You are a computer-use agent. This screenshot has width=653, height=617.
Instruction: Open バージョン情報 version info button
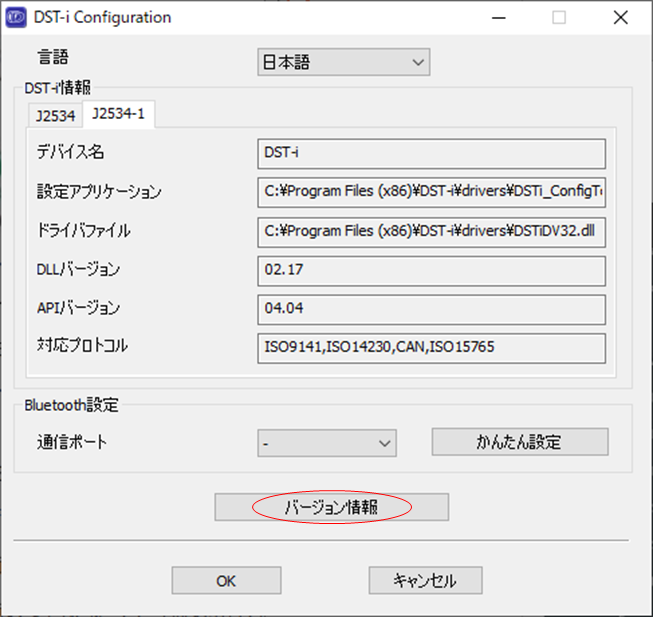331,507
